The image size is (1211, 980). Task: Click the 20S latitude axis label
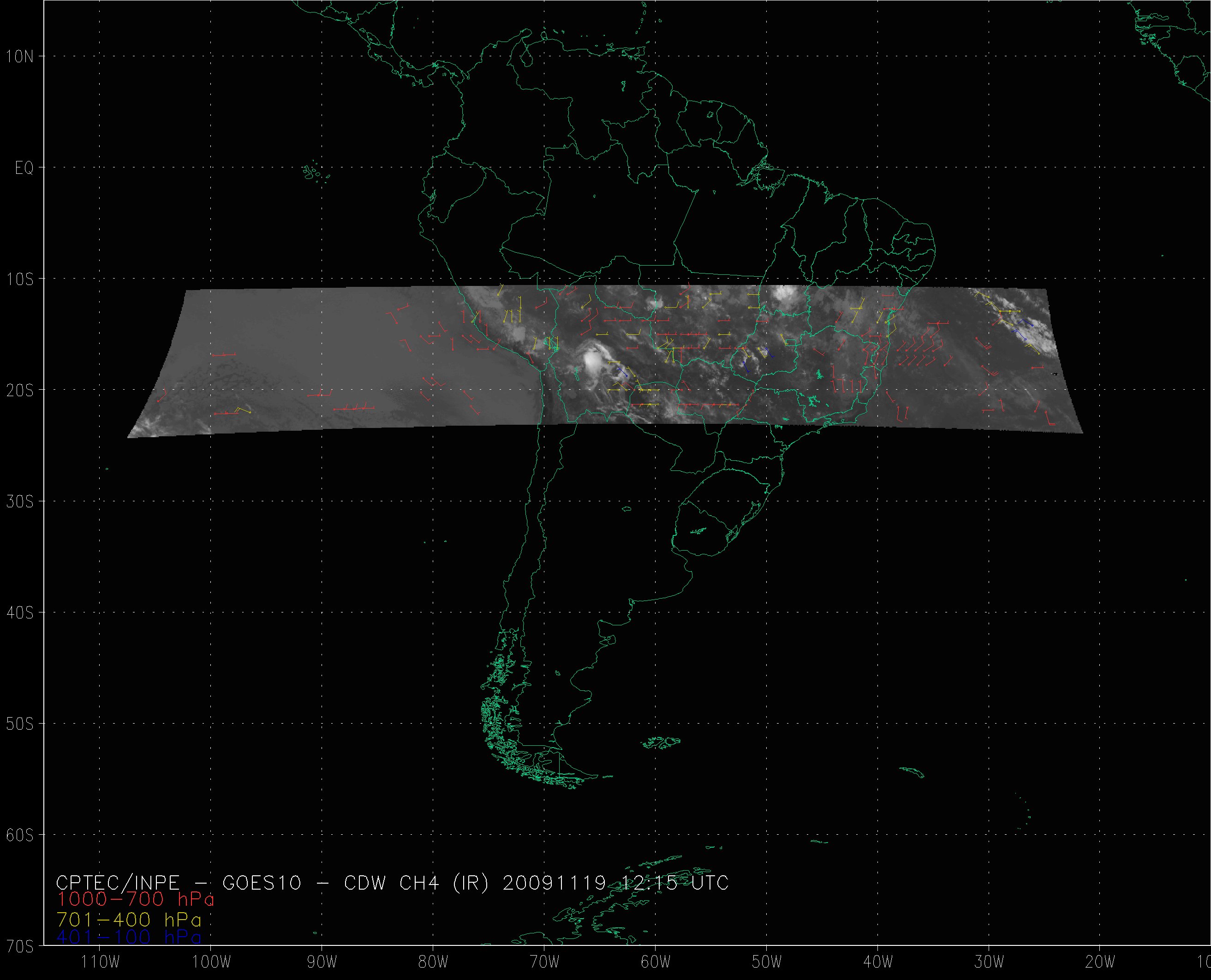point(20,391)
